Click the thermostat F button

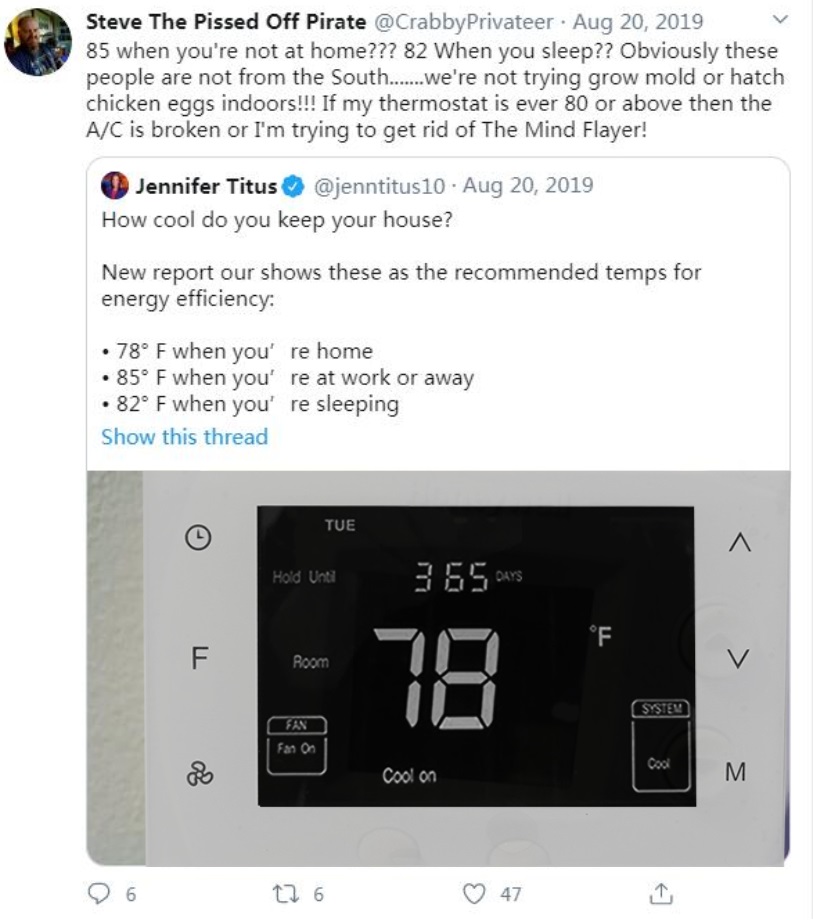coord(199,658)
